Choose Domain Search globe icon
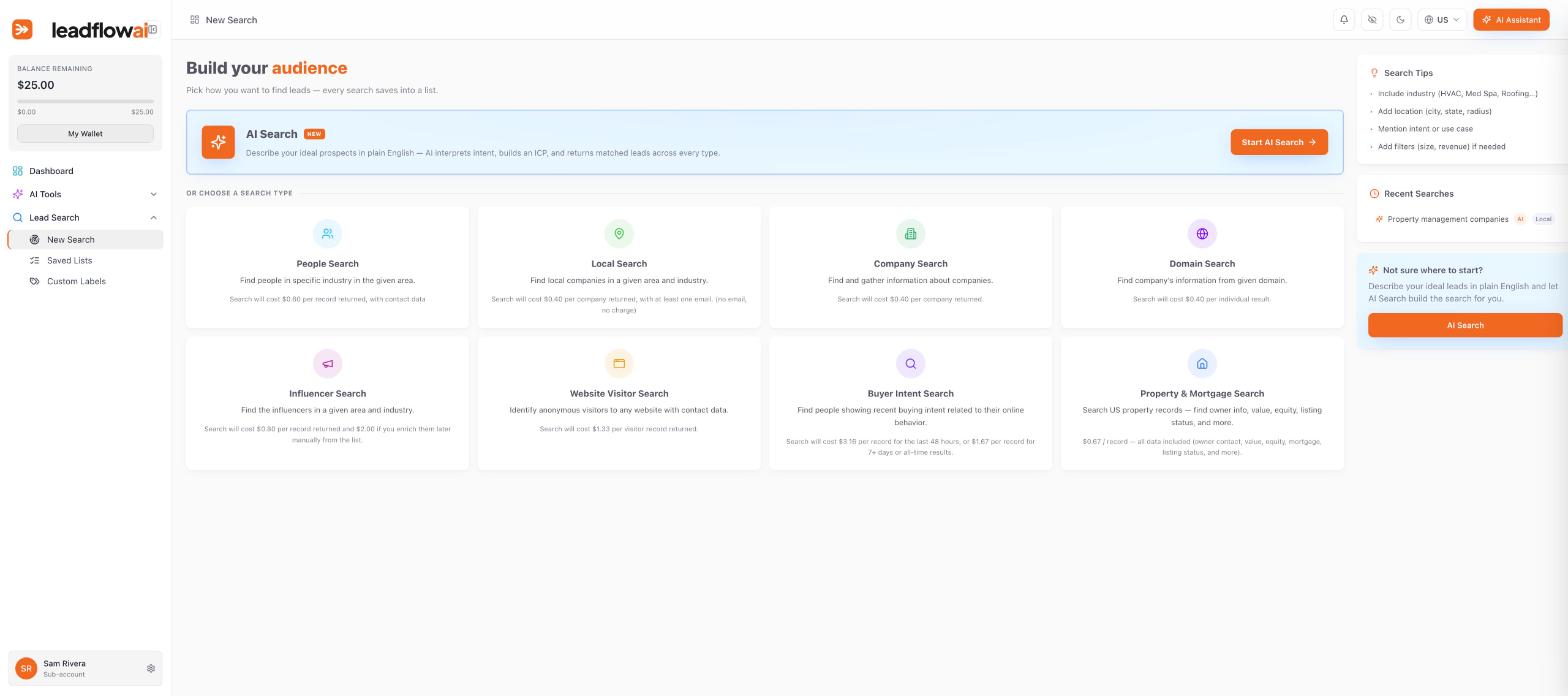 (1202, 233)
